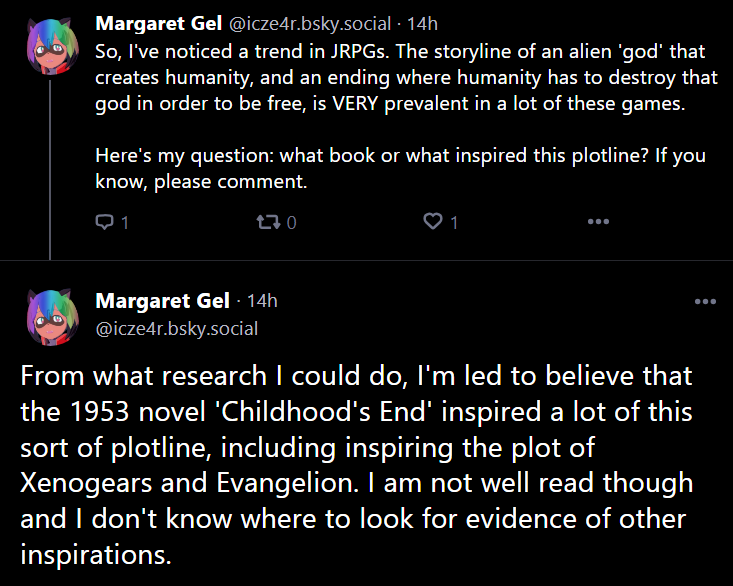This screenshot has width=733, height=586.
Task: Open the Margaret Gel name on second post
Action: [x=162, y=301]
